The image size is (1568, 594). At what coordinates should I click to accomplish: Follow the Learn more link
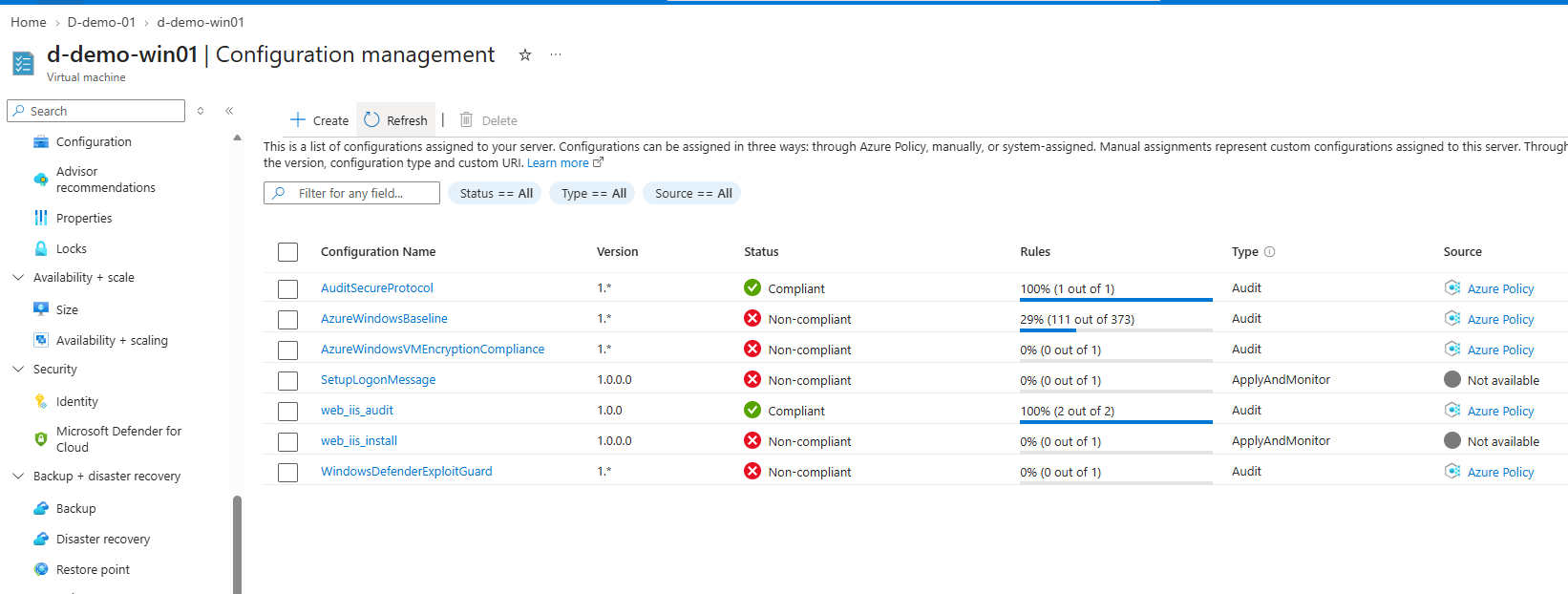558,163
